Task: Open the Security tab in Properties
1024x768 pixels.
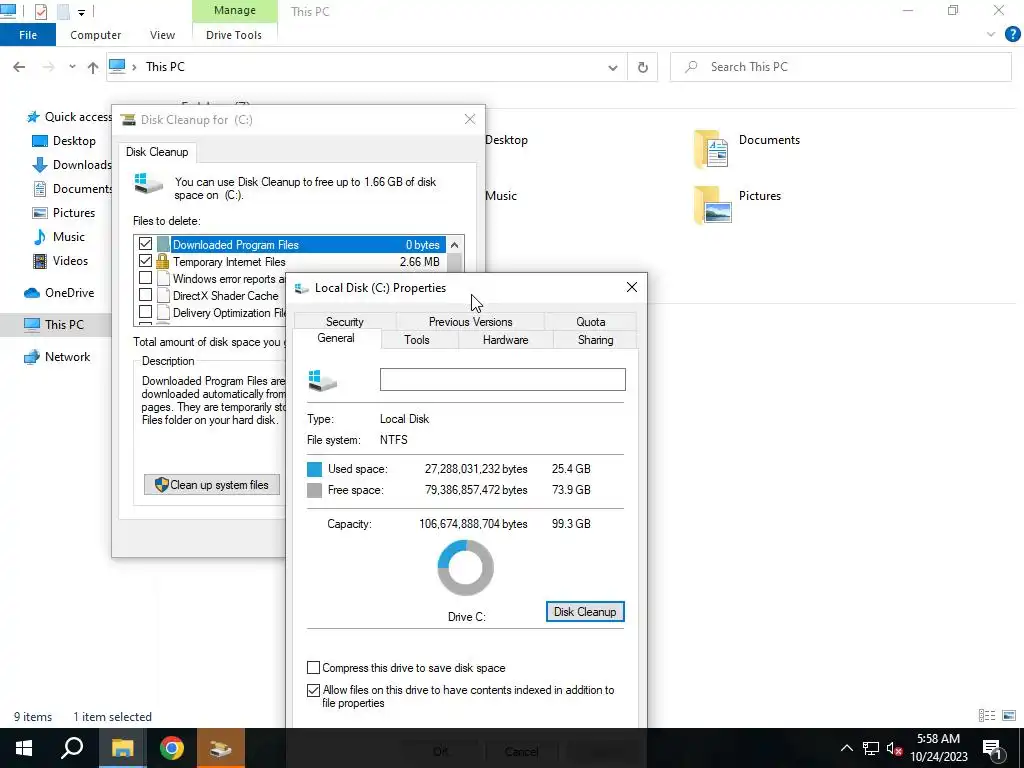Action: tap(345, 322)
